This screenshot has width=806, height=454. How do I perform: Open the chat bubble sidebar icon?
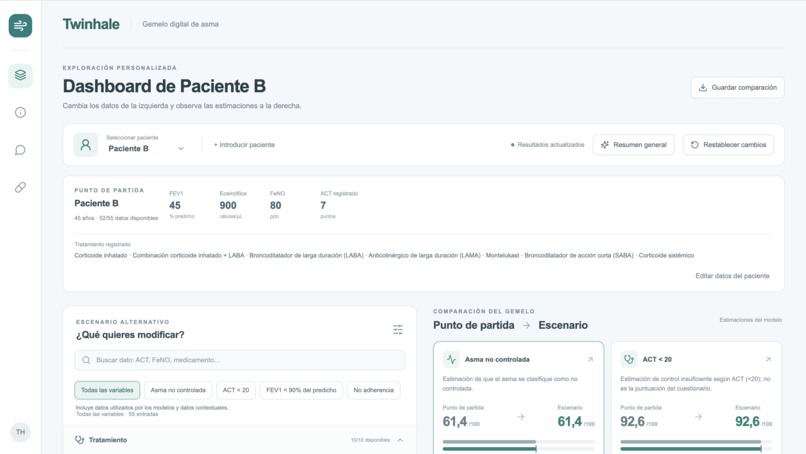coord(21,150)
